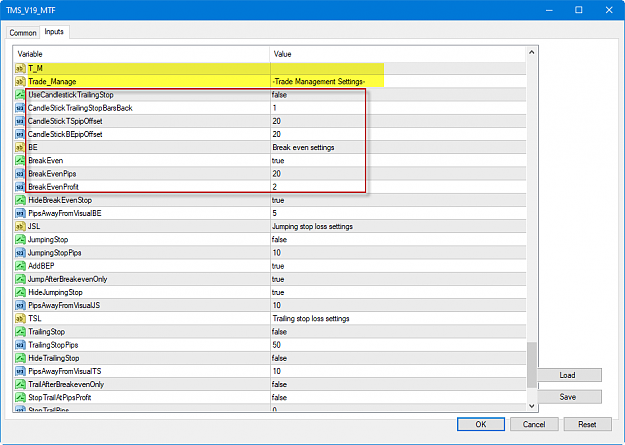Save the current inputs preset
The image size is (625, 445).
click(568, 397)
